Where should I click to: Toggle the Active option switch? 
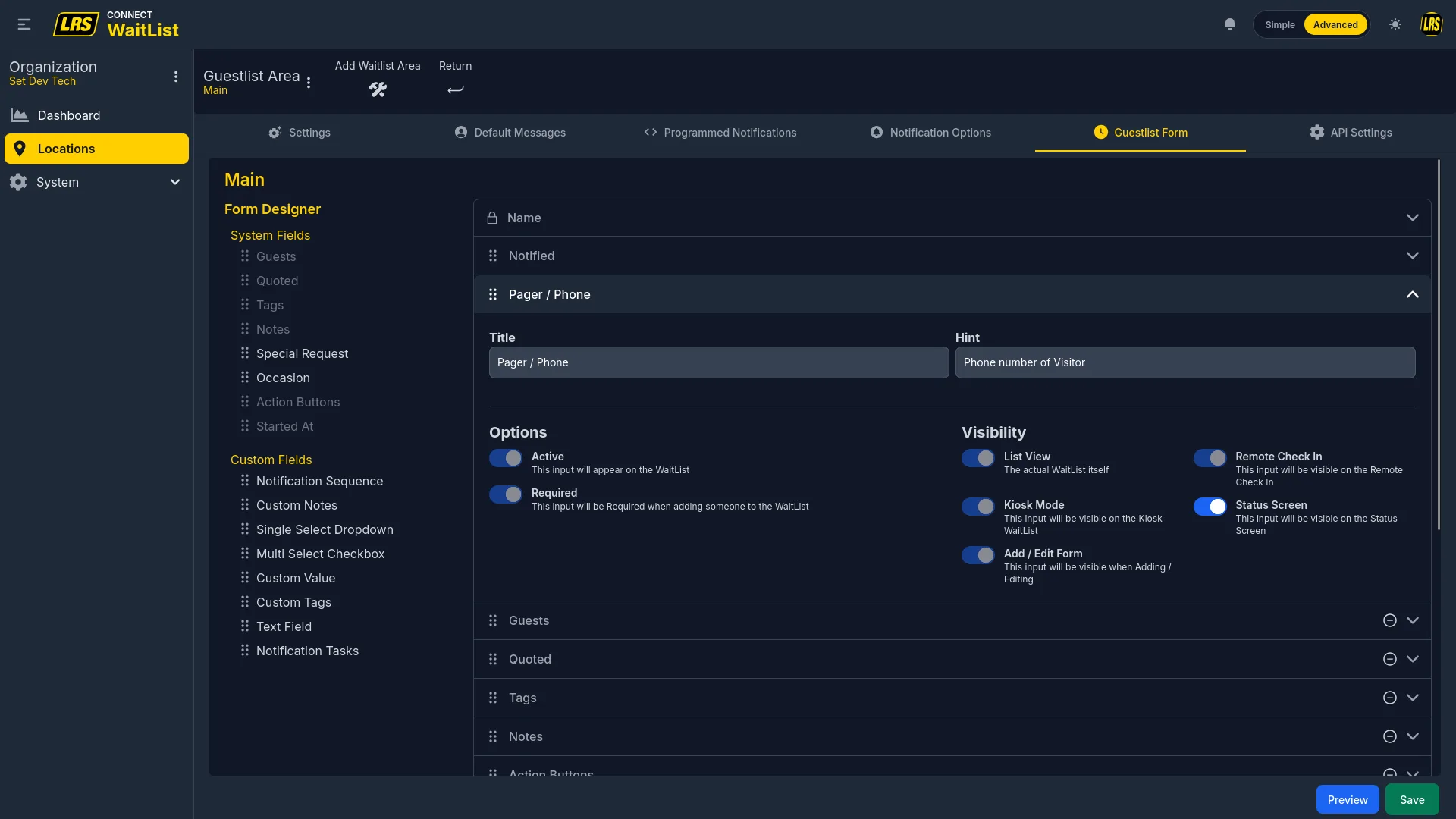pyautogui.click(x=506, y=458)
